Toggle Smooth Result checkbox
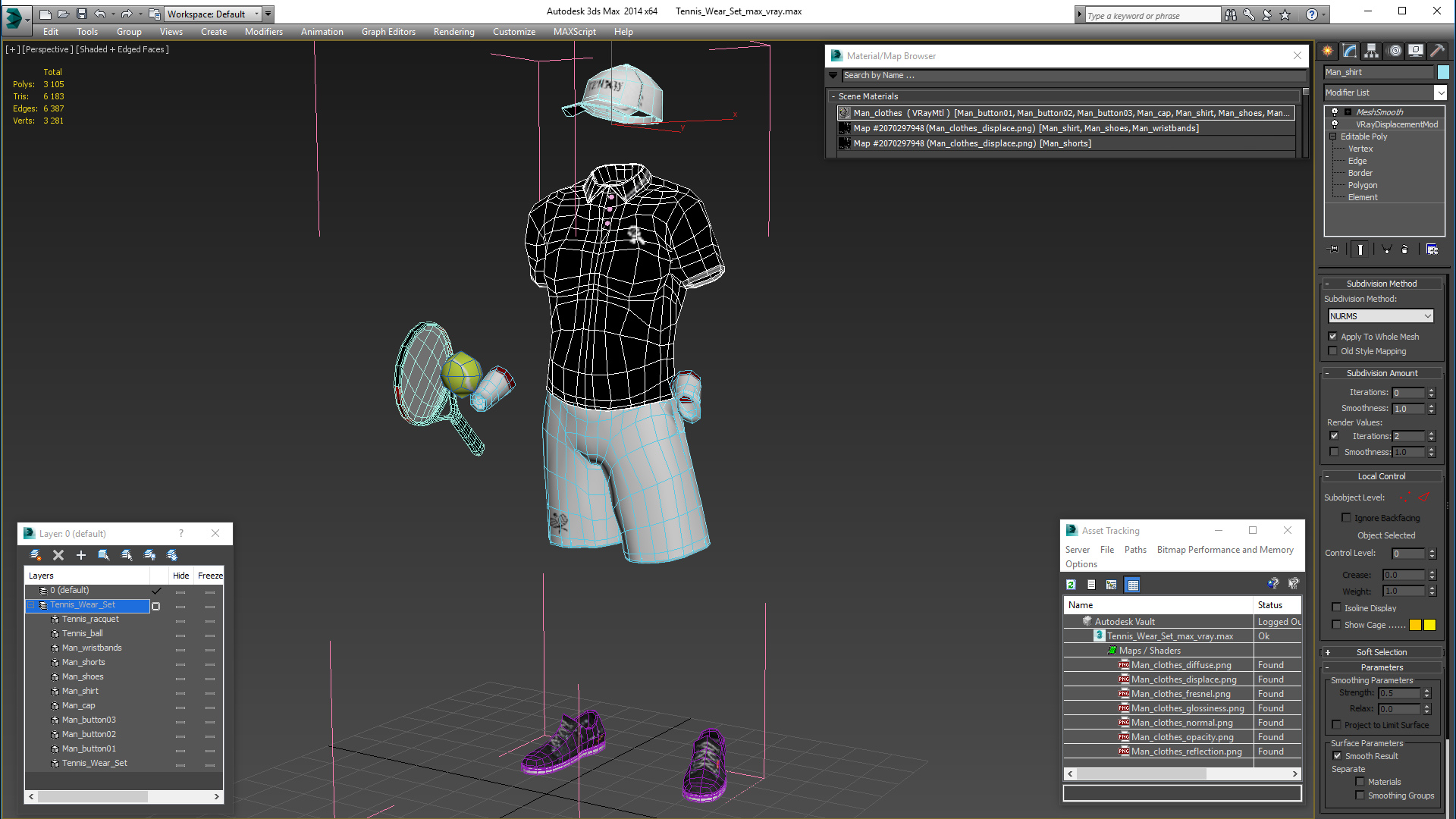This screenshot has width=1456, height=819. click(x=1338, y=756)
